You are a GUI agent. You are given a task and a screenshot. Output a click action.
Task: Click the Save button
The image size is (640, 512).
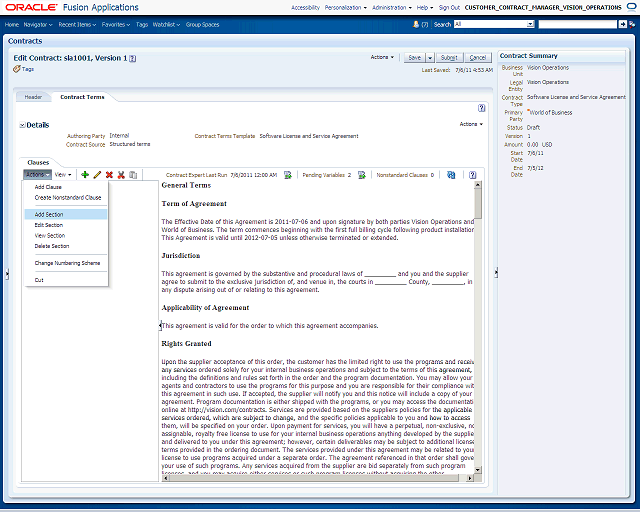point(415,58)
